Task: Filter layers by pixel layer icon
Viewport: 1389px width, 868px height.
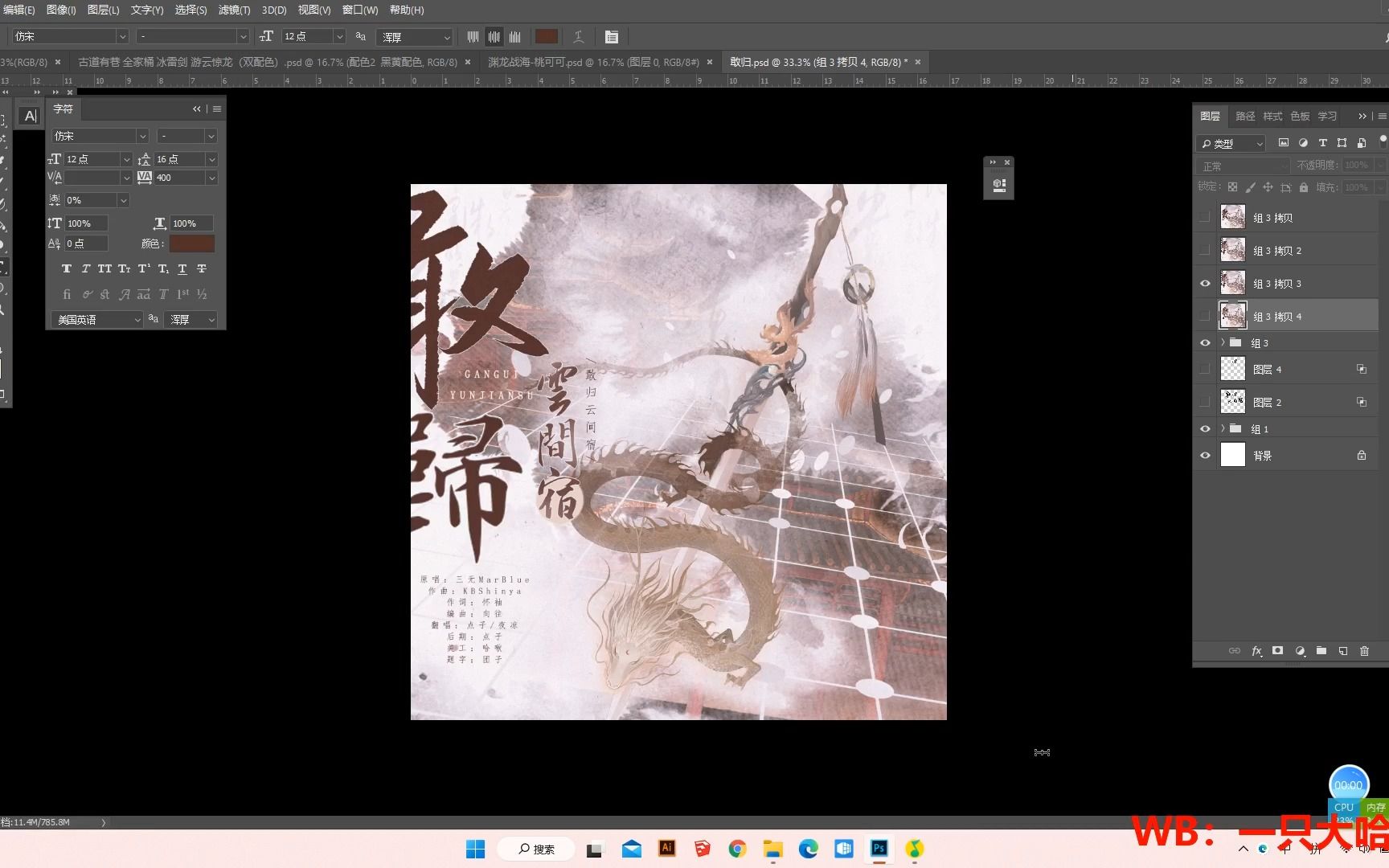Action: coord(1284,143)
